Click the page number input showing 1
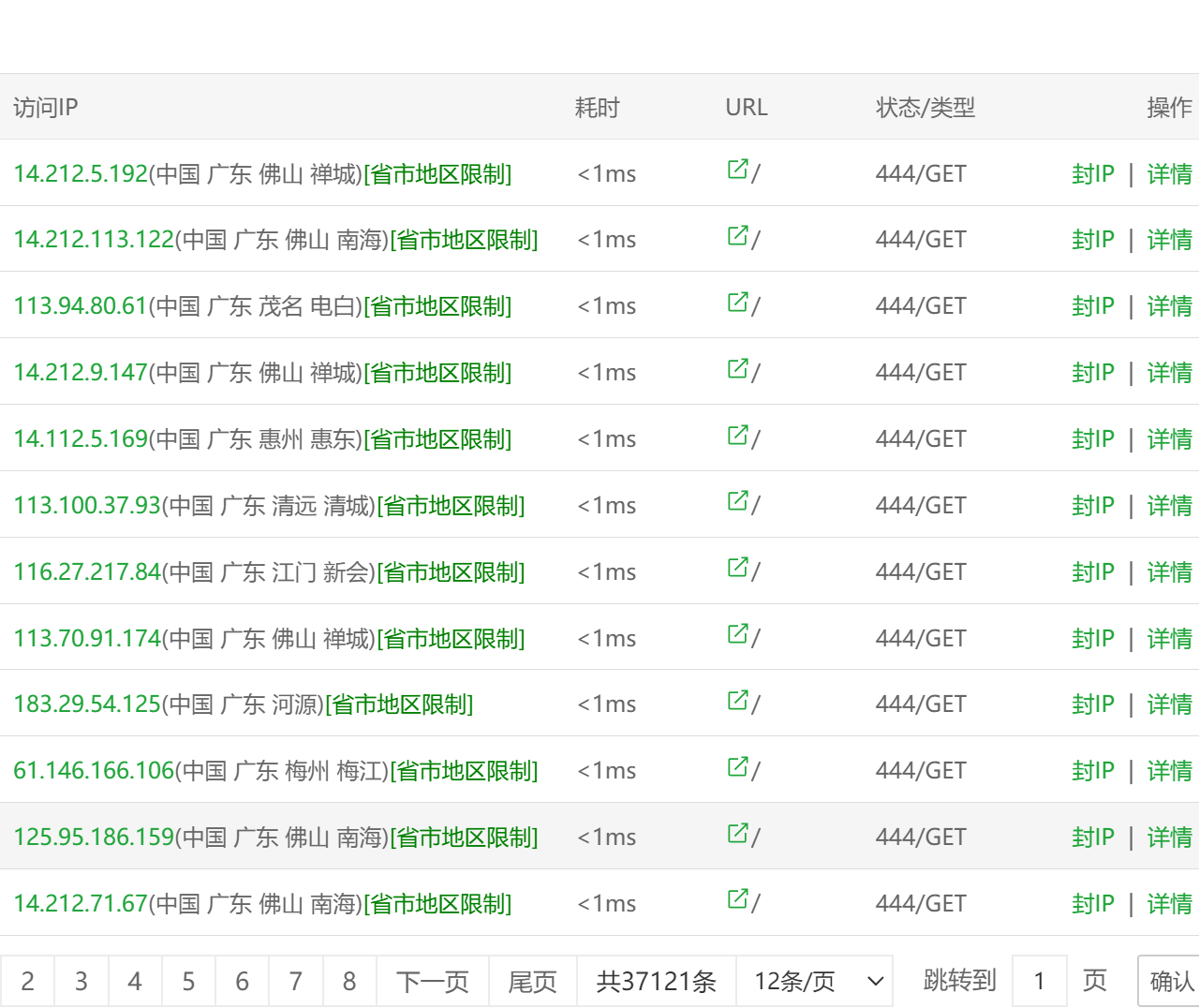The width and height of the screenshot is (1199, 1008). point(1039,981)
